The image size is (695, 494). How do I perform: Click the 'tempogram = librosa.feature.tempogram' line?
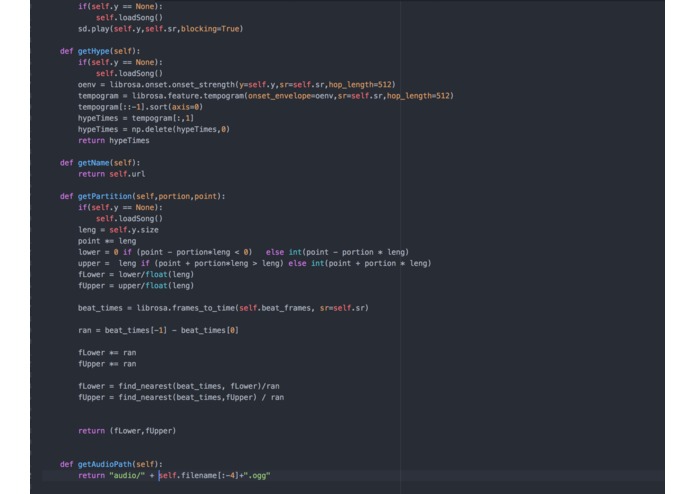coord(266,96)
